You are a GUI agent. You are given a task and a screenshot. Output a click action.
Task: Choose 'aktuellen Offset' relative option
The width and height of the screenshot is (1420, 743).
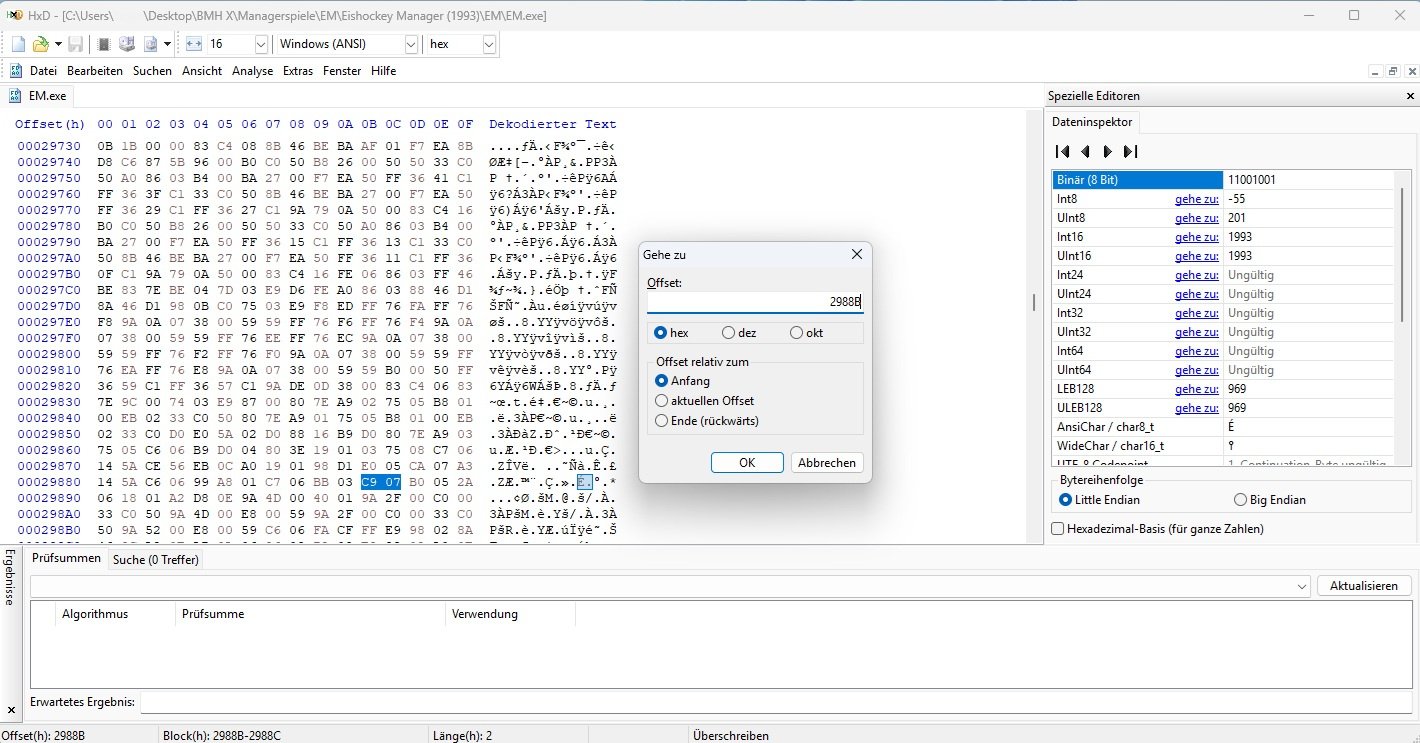[x=661, y=401]
